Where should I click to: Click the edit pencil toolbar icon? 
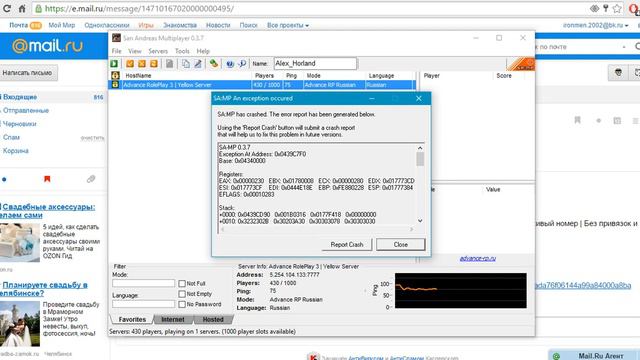(198, 64)
